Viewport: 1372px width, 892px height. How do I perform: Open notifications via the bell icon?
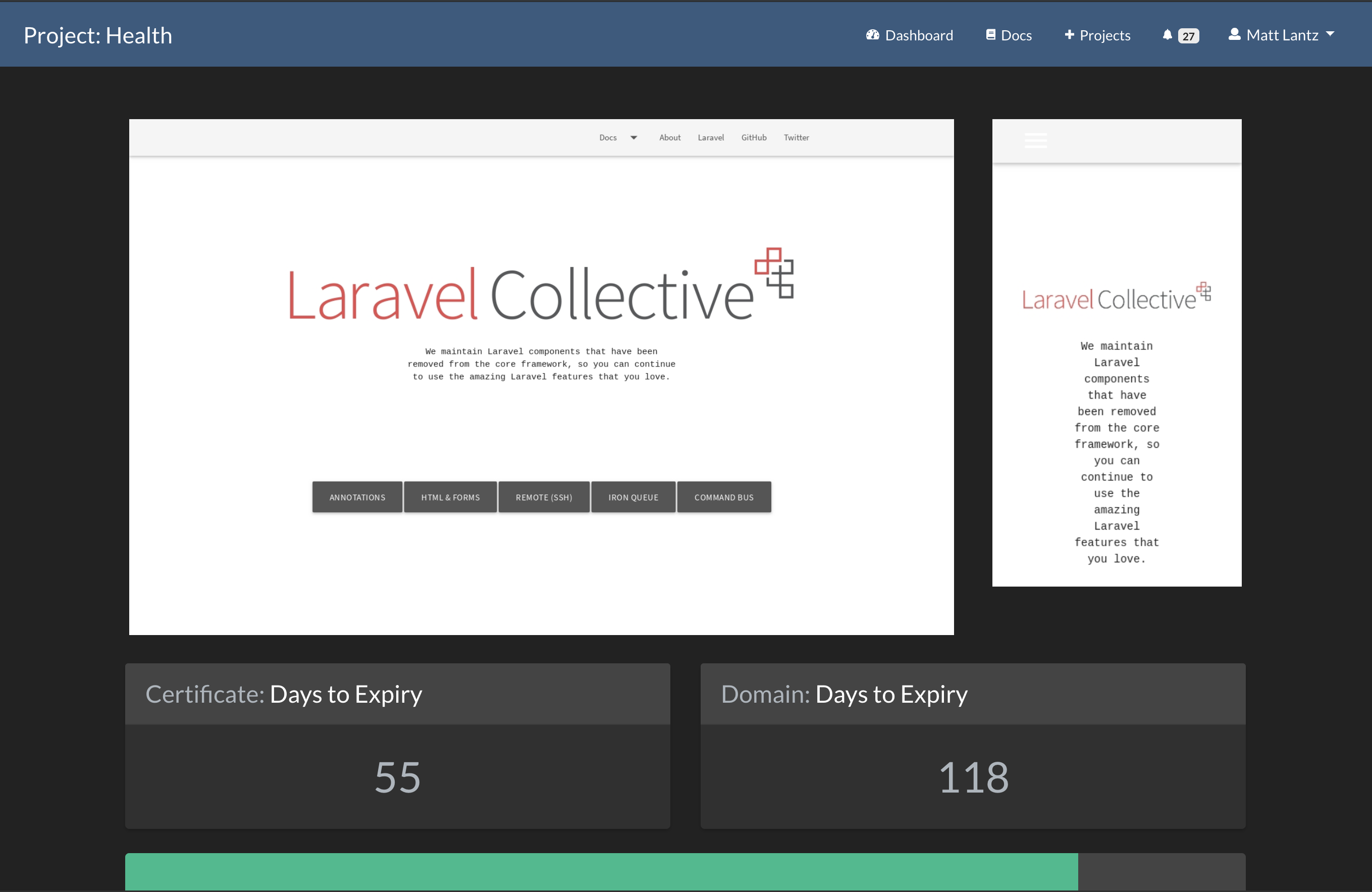click(x=1168, y=35)
